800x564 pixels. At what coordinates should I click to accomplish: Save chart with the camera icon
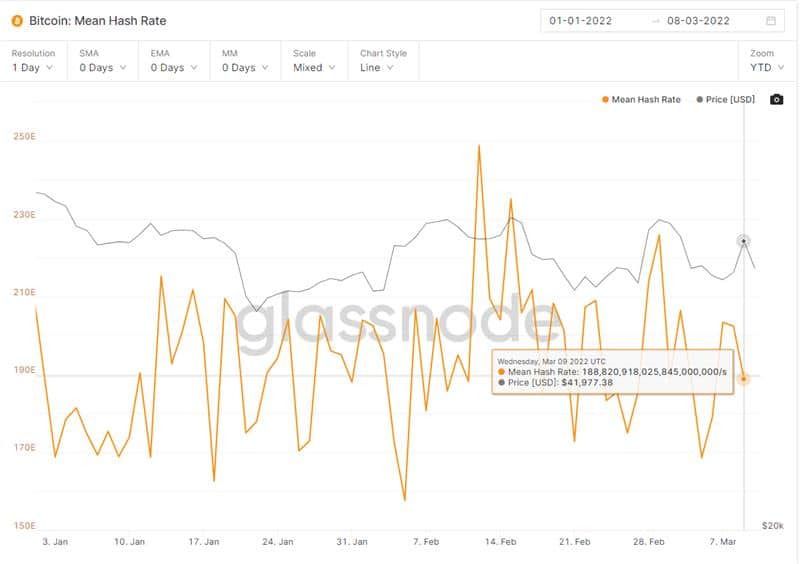776,100
